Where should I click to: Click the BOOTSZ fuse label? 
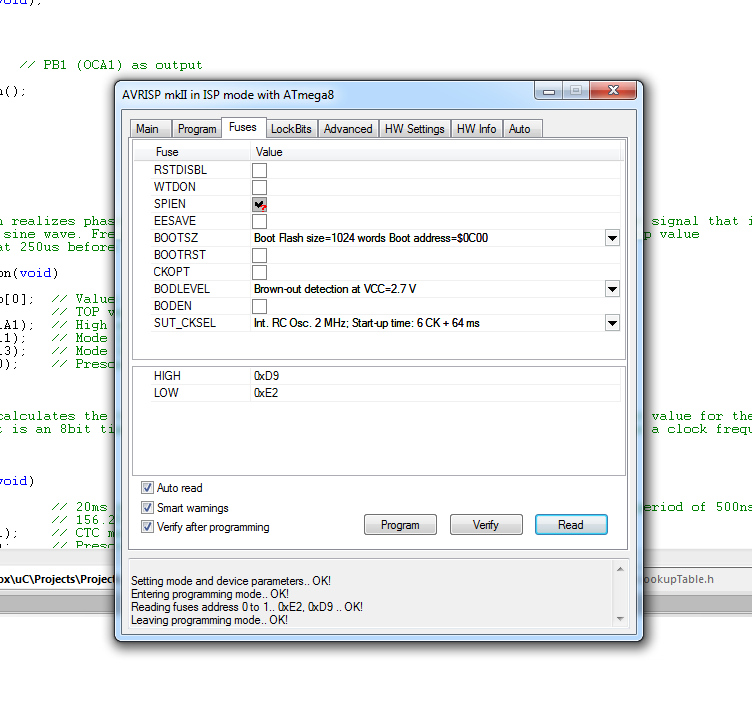[x=176, y=238]
